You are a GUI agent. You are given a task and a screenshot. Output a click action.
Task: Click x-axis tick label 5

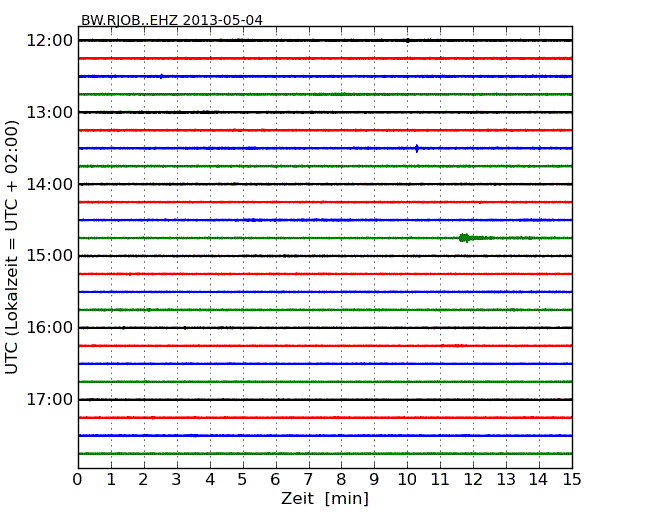coord(243,479)
